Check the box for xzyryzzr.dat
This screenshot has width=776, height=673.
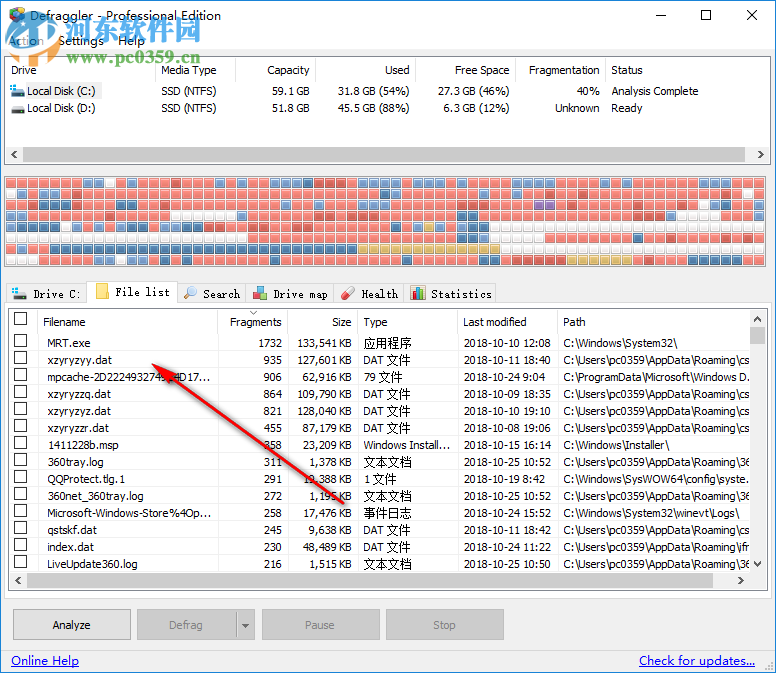pyautogui.click(x=20, y=426)
